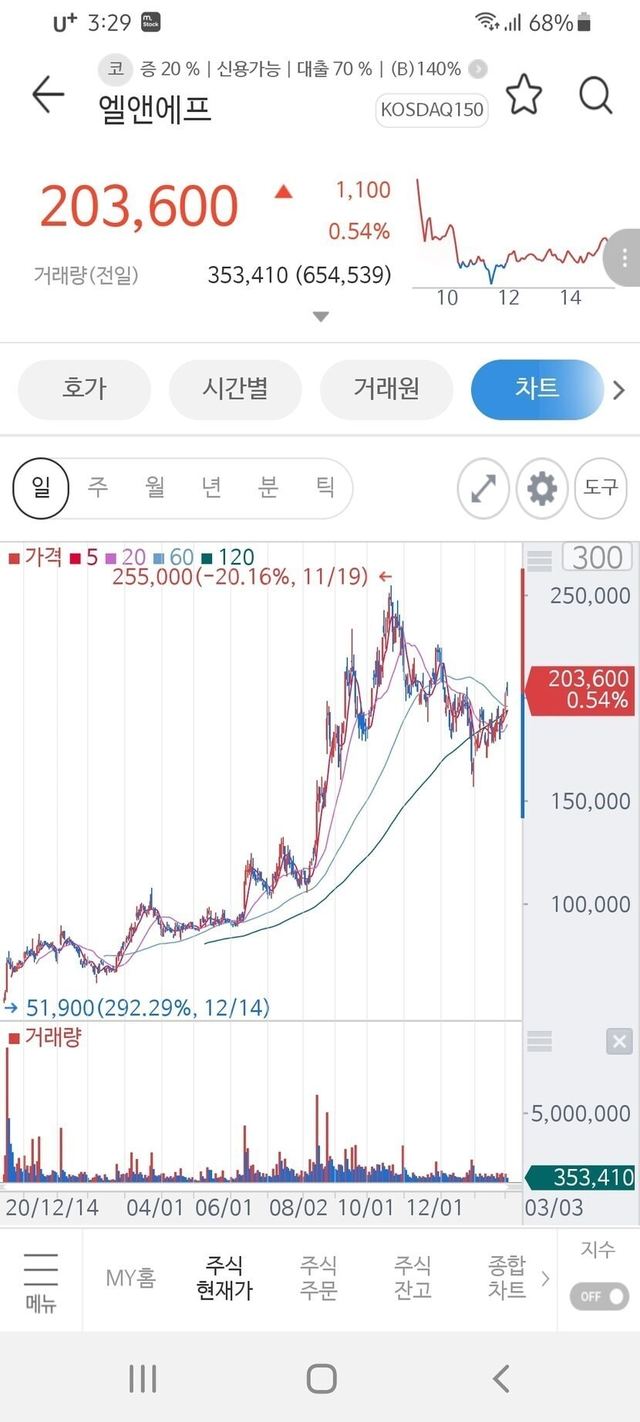Open search with magnifier icon
This screenshot has height=1422, width=640.
(x=595, y=95)
